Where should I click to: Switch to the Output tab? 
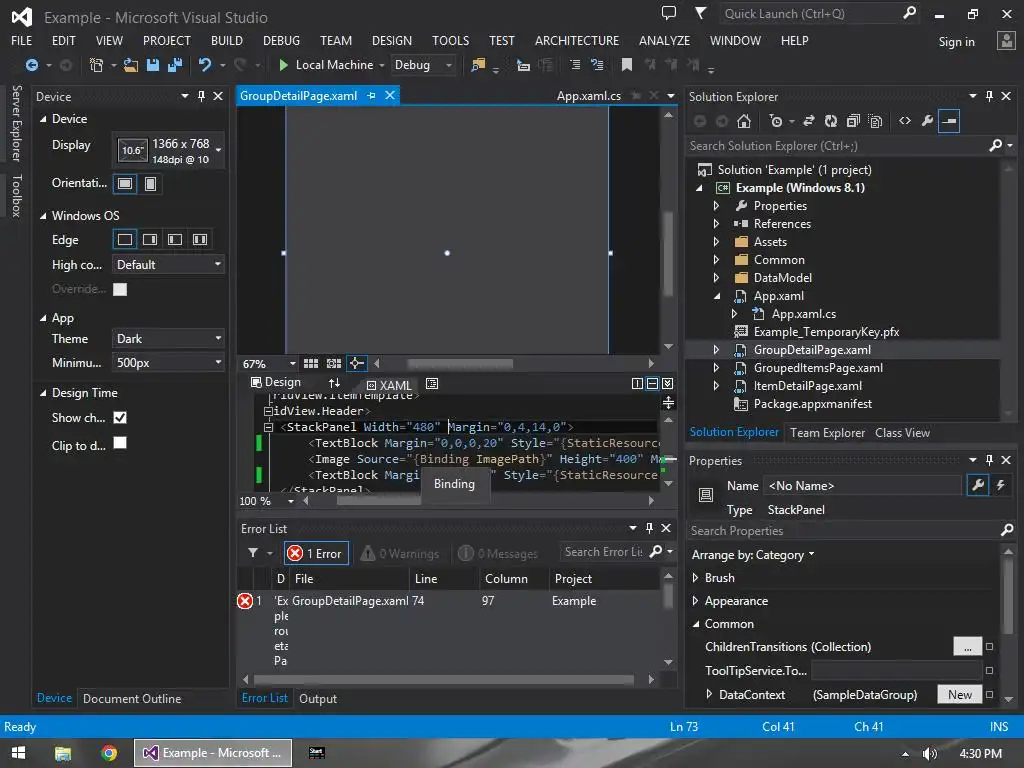[x=317, y=699]
